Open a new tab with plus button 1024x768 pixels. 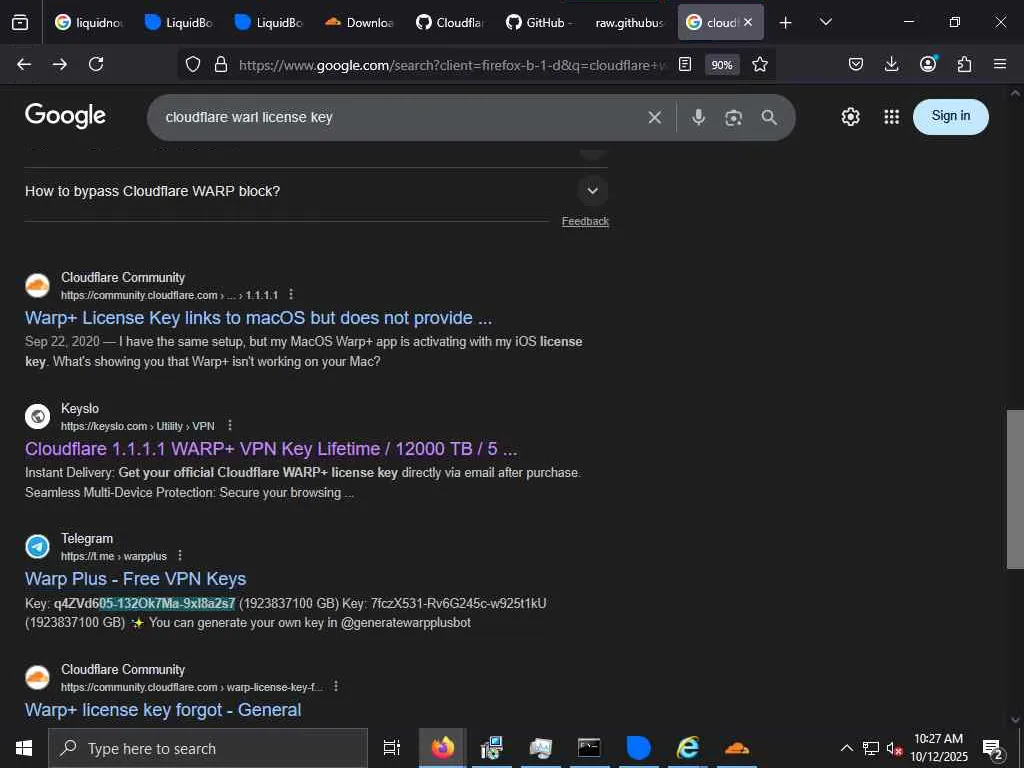tap(786, 23)
